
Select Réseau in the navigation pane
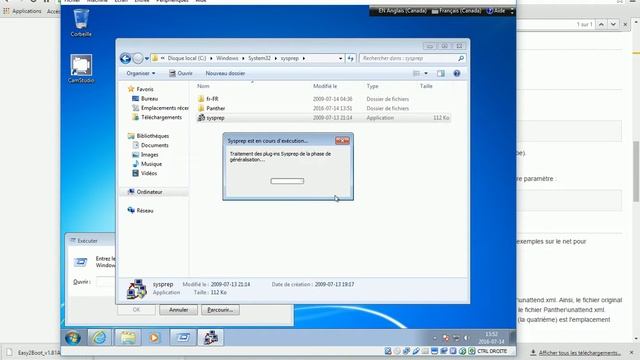point(145,210)
